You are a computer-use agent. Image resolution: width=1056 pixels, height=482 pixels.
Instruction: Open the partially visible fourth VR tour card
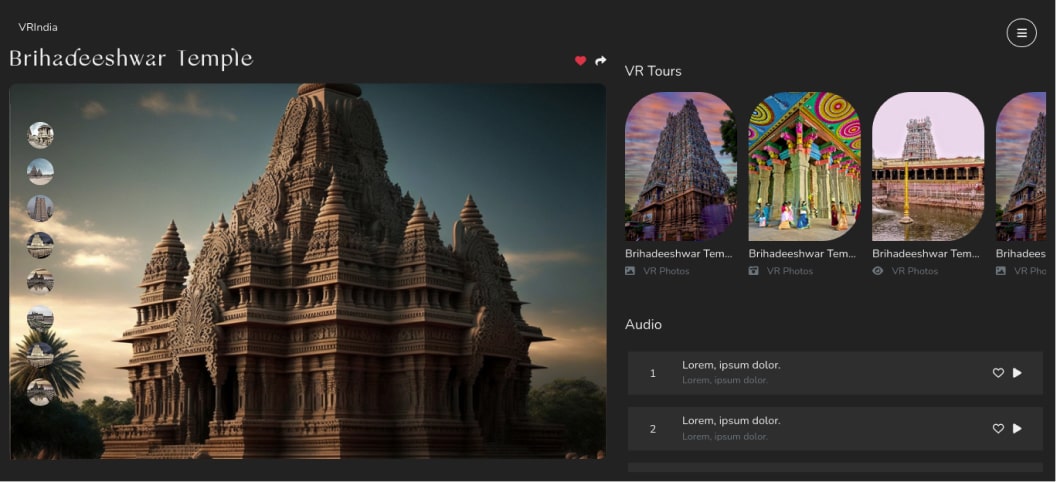(x=1024, y=166)
